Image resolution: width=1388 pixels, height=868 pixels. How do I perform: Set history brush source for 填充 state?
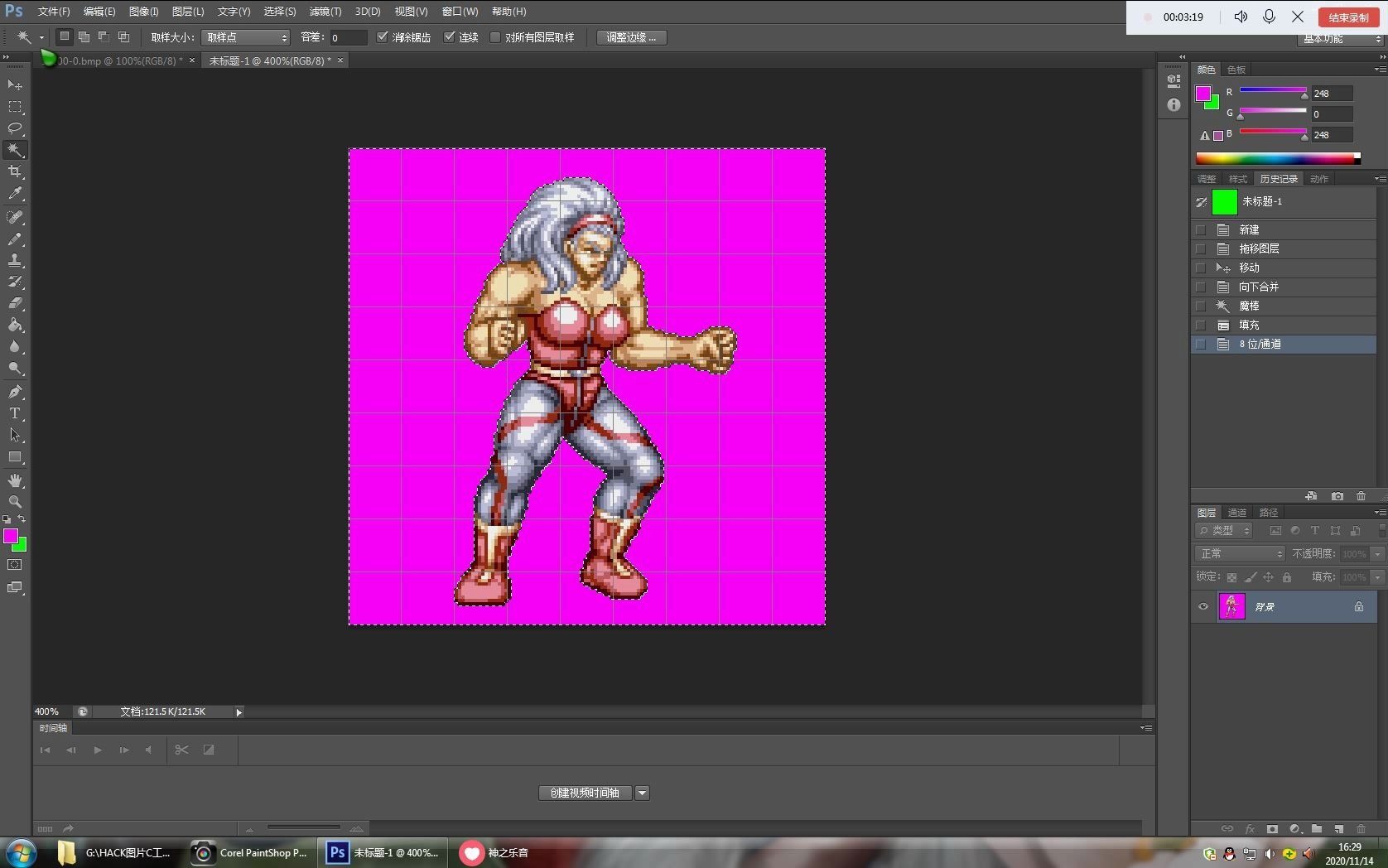point(1201,325)
